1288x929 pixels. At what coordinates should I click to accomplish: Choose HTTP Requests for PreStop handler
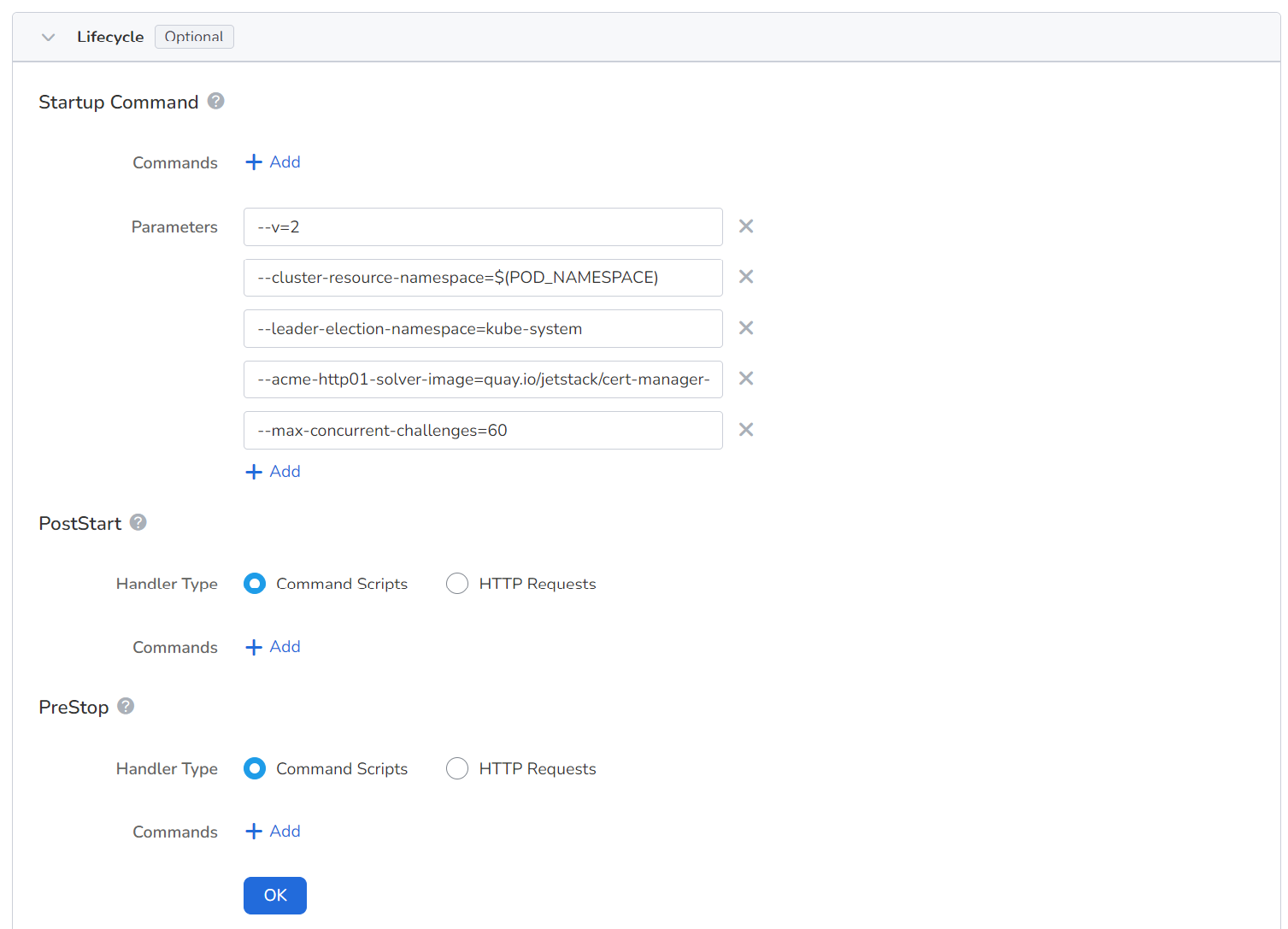[x=457, y=768]
